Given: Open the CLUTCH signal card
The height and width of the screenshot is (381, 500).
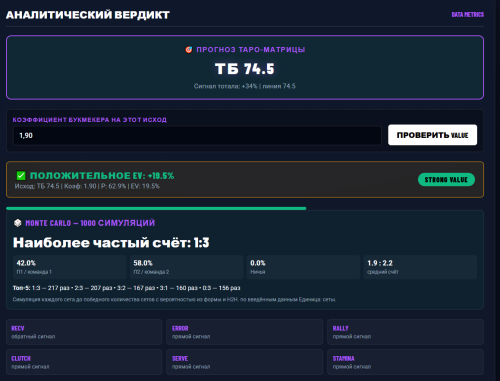Looking at the screenshot, I should [84, 362].
